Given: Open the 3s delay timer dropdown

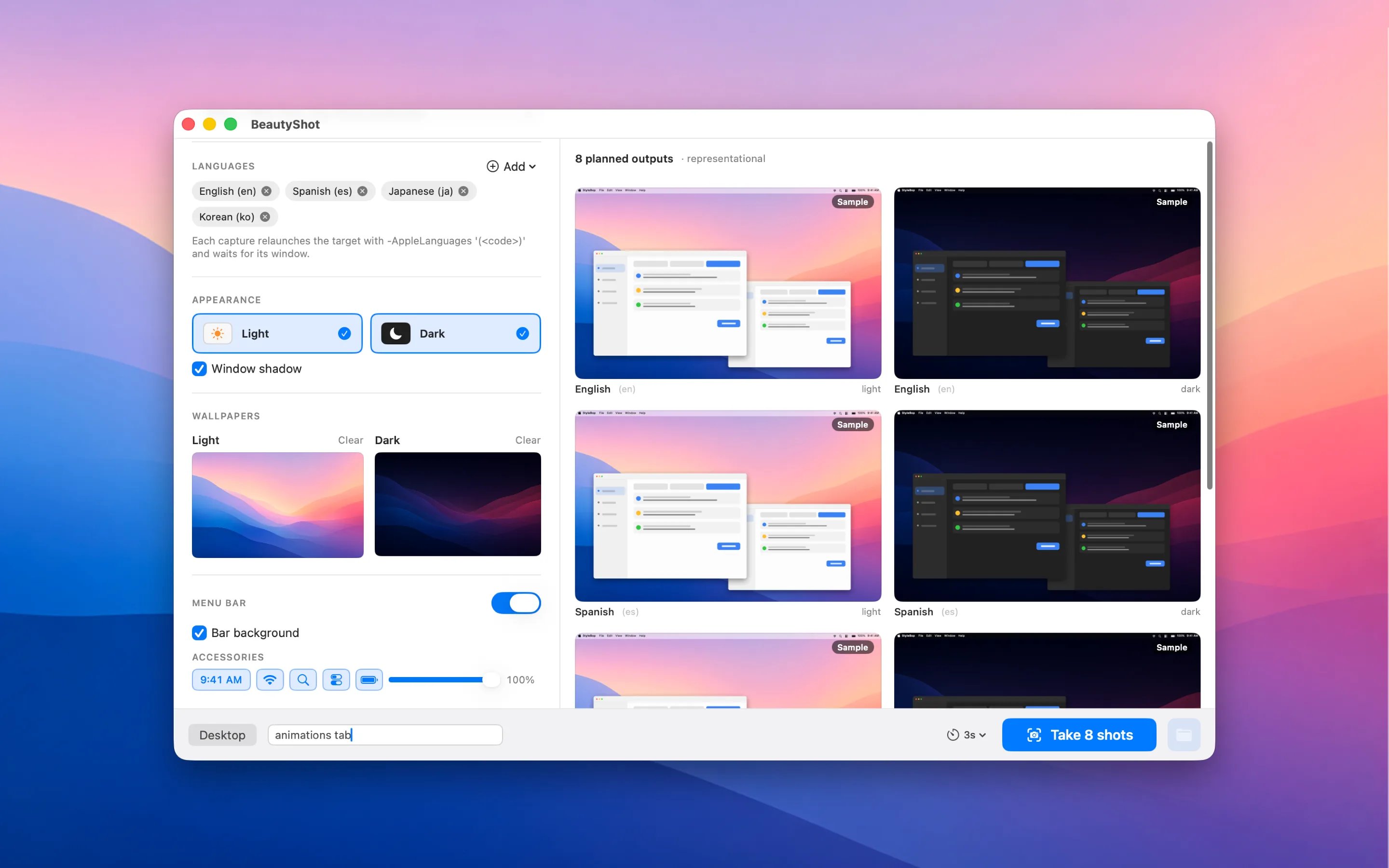Looking at the screenshot, I should pos(967,735).
